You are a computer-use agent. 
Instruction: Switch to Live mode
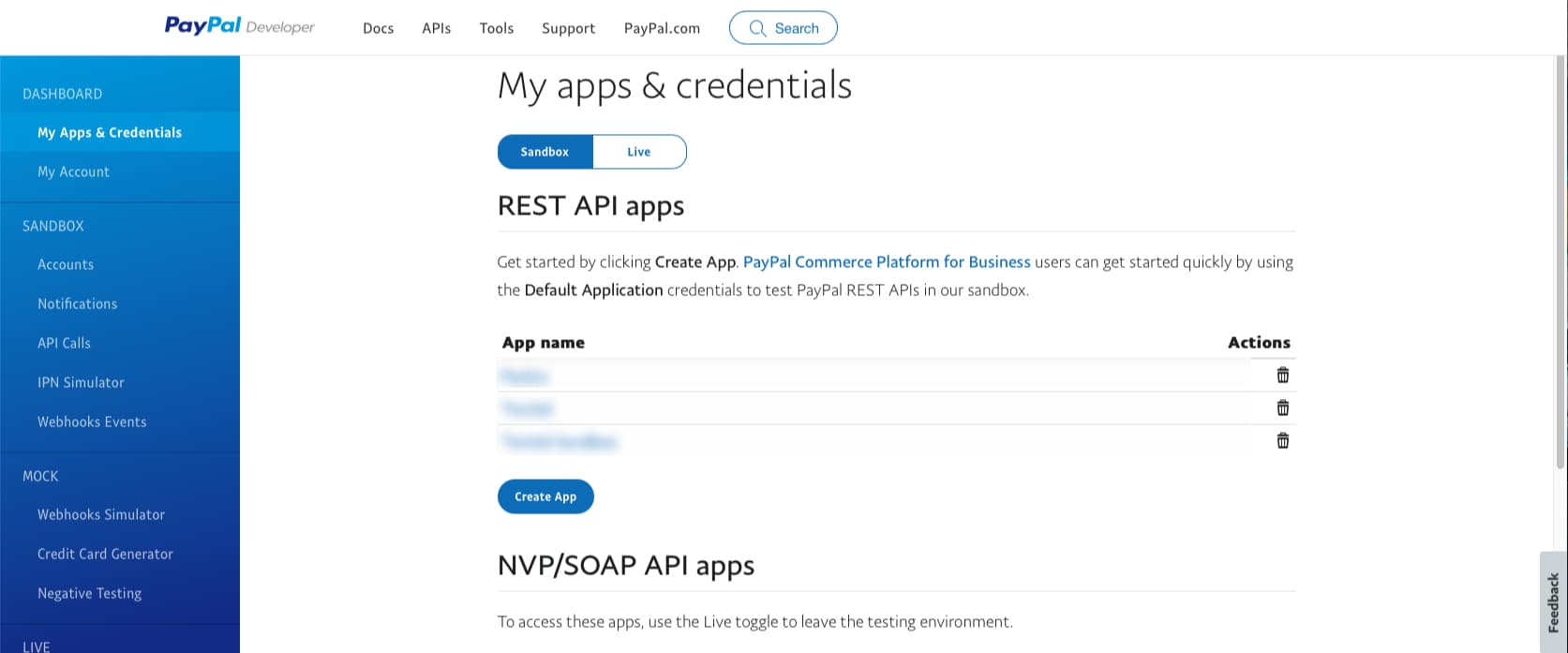(639, 152)
